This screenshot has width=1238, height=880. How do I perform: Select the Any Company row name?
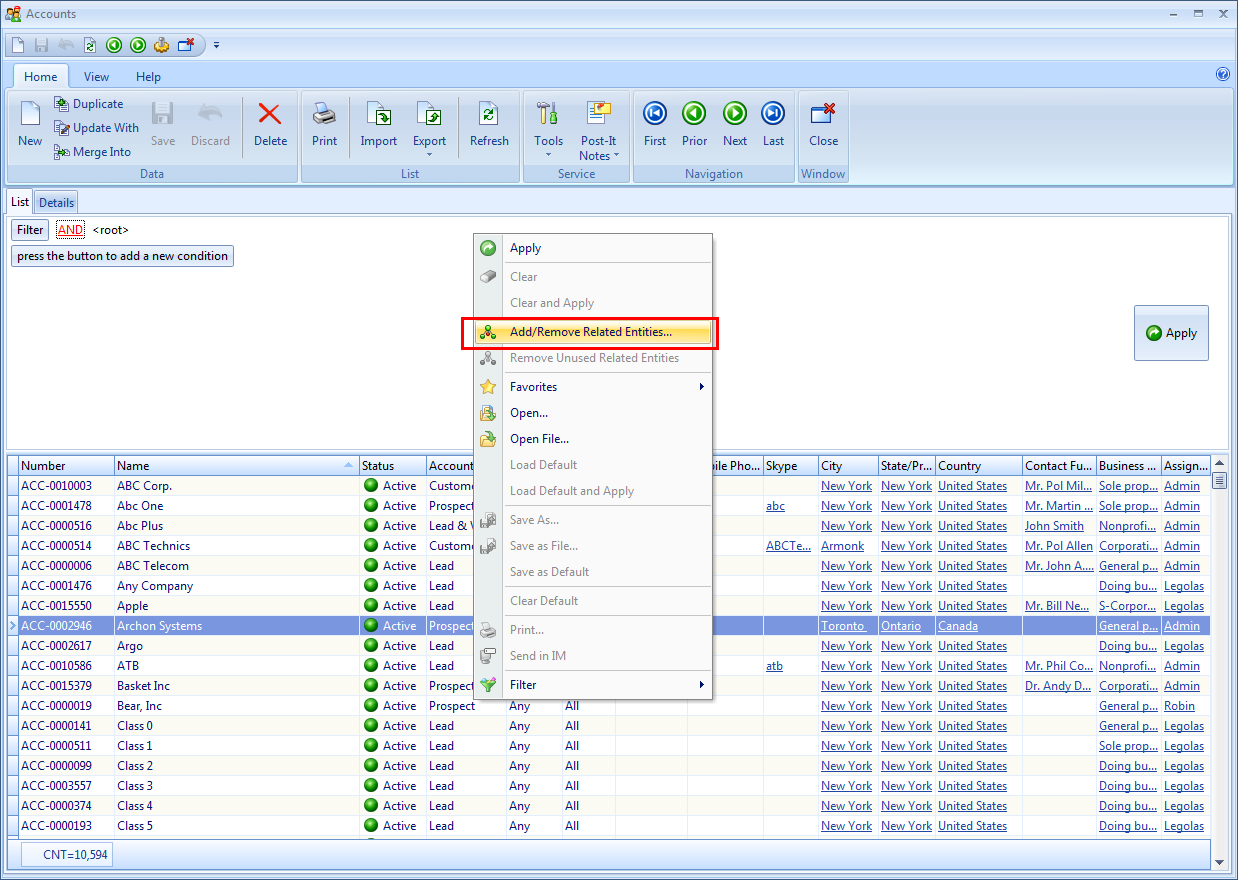(x=155, y=586)
